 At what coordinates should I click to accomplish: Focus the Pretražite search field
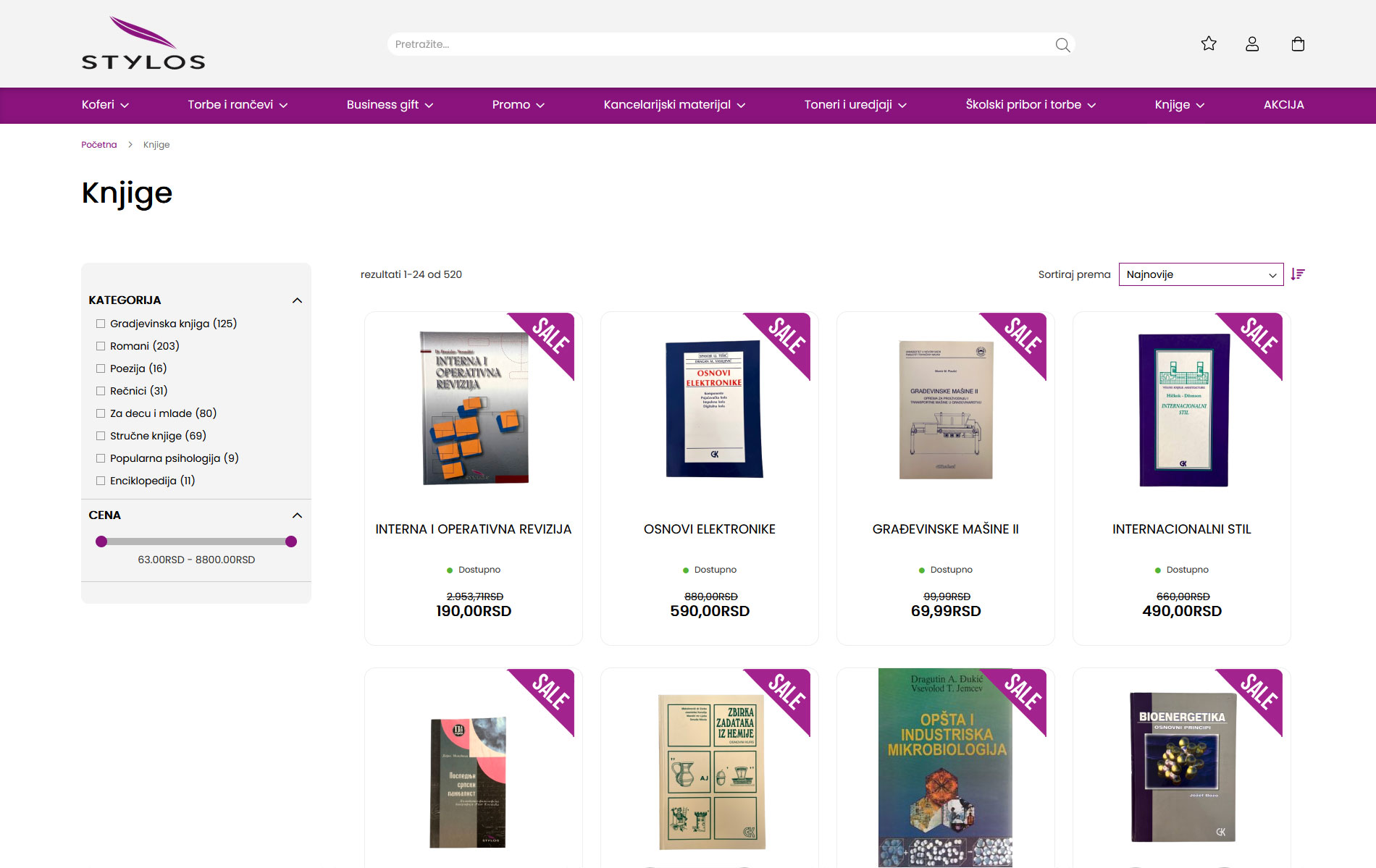(721, 44)
